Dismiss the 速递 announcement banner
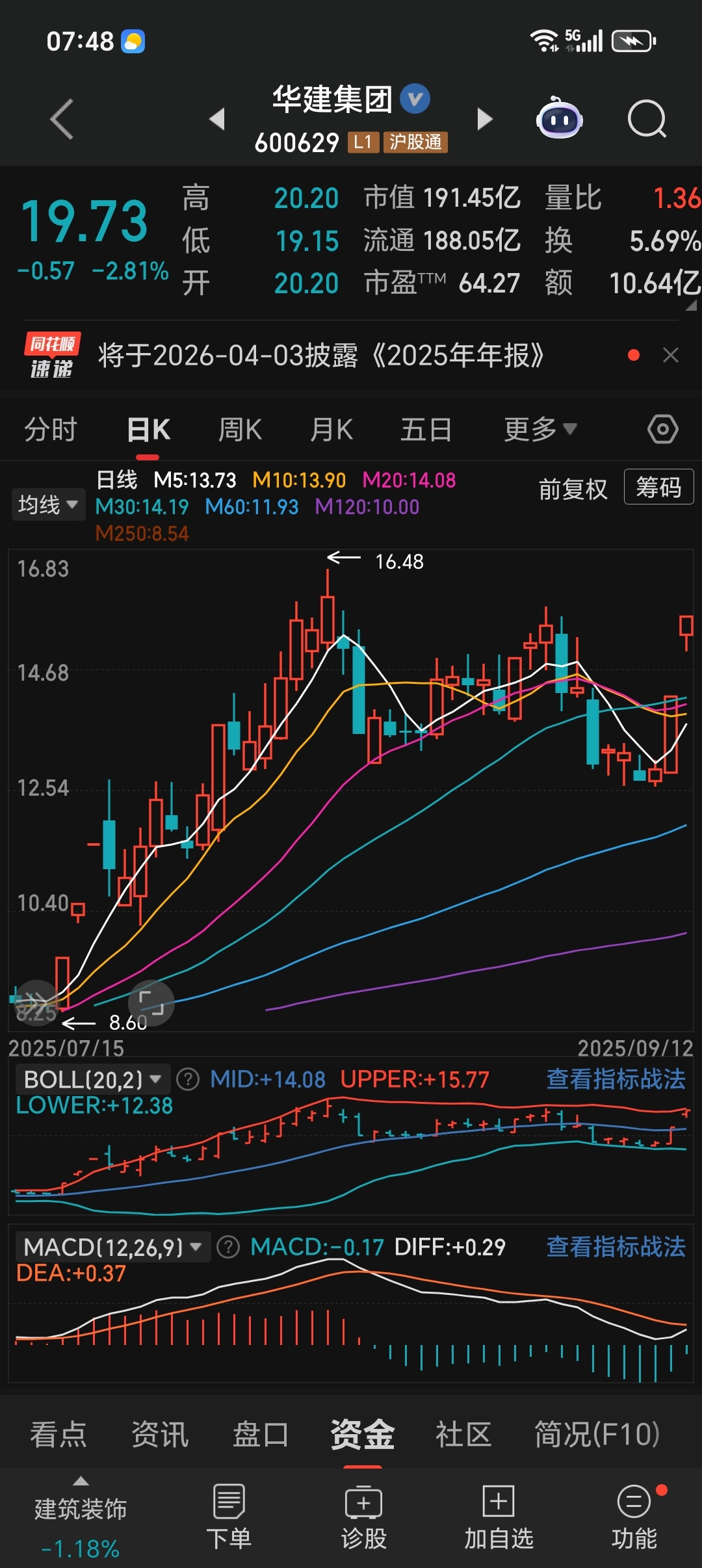Viewport: 702px width, 1568px height. pyautogui.click(x=671, y=355)
